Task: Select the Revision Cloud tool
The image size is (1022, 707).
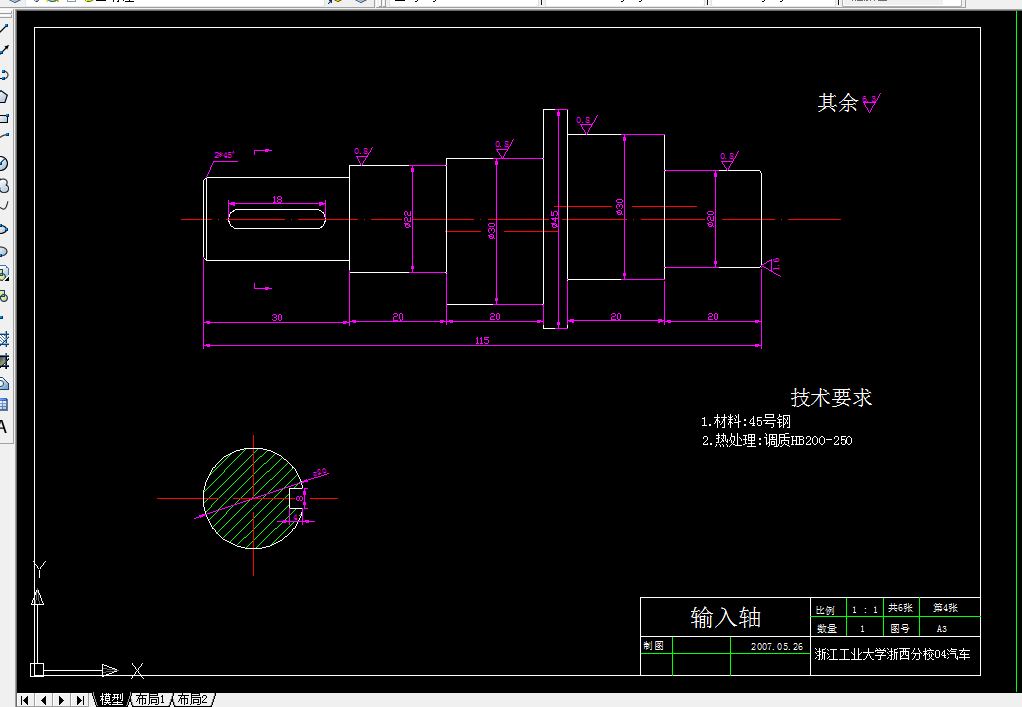Action: pos(4,186)
